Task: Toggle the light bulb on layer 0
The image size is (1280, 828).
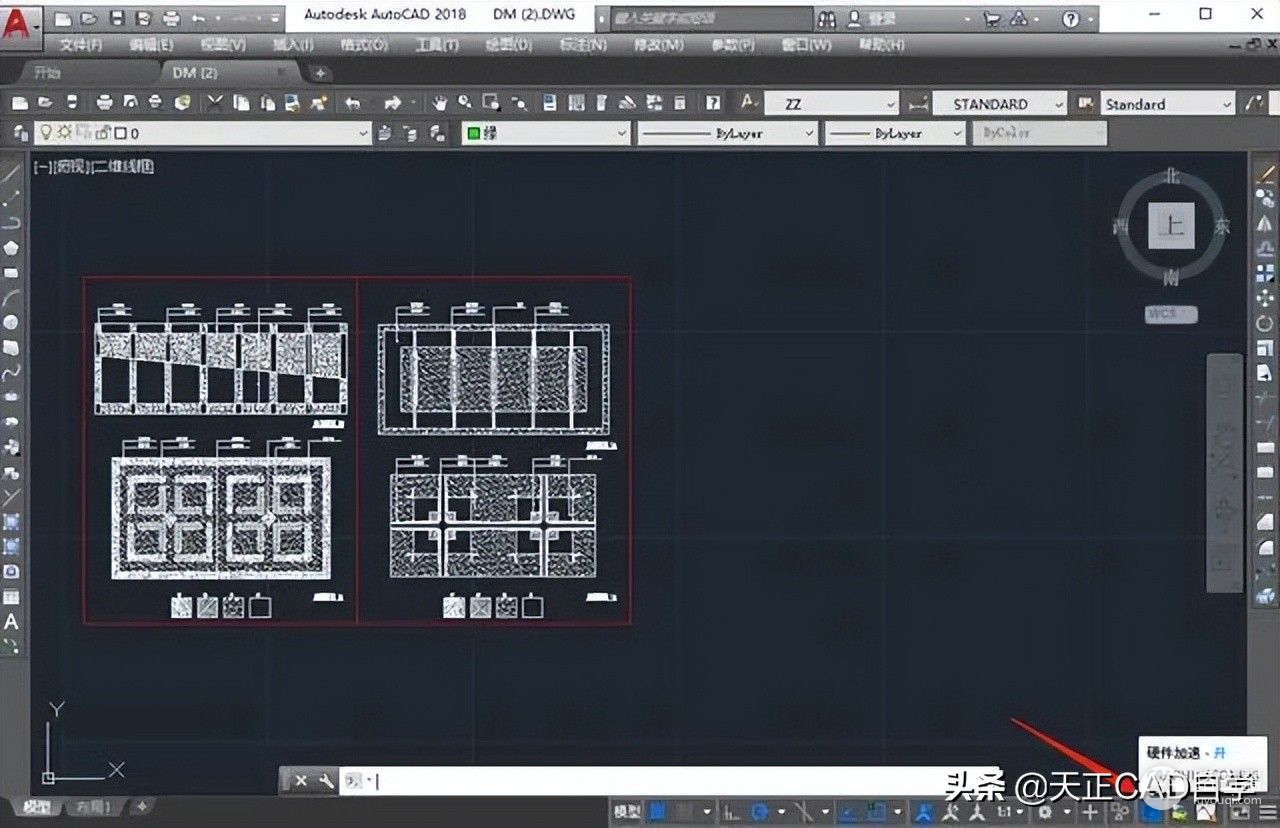Action: (x=43, y=133)
